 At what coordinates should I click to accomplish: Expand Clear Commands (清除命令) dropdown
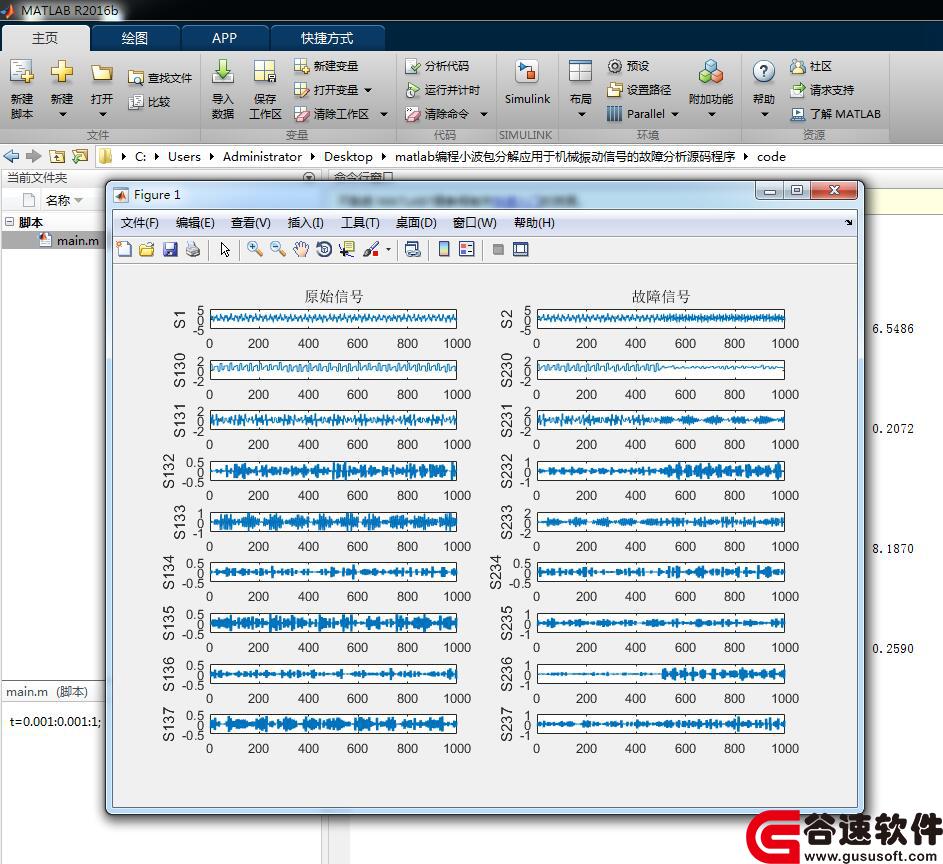[484, 114]
